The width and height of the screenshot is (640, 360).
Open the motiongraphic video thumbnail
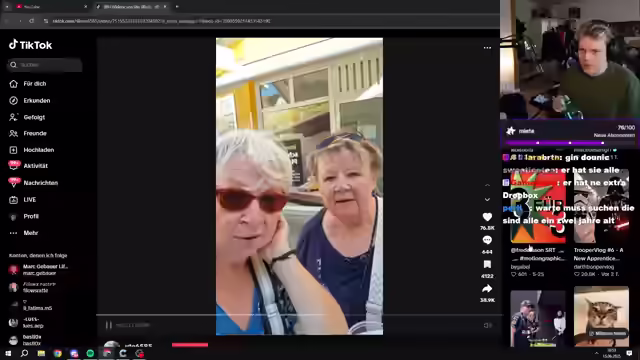click(538, 207)
